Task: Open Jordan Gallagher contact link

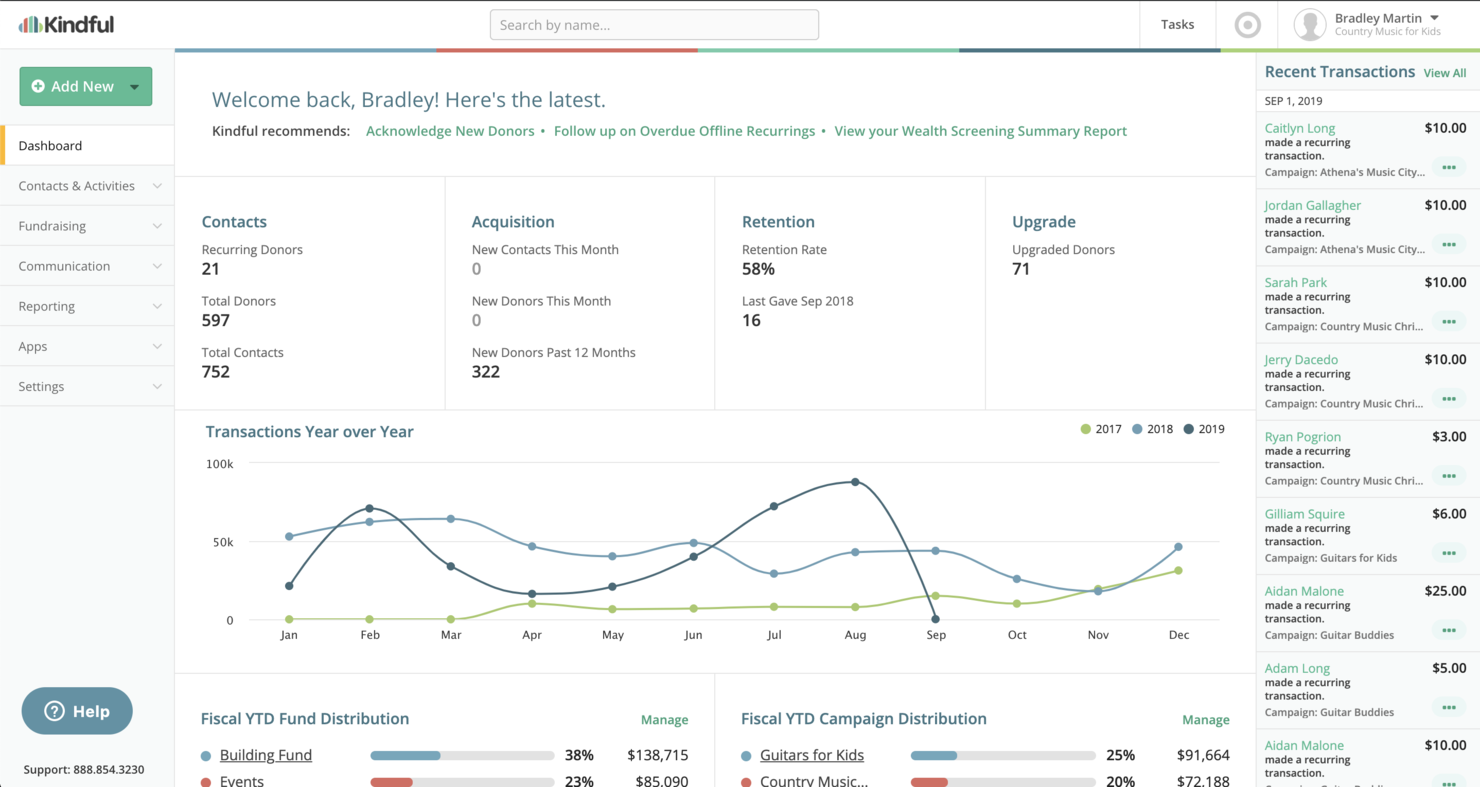Action: [1312, 205]
